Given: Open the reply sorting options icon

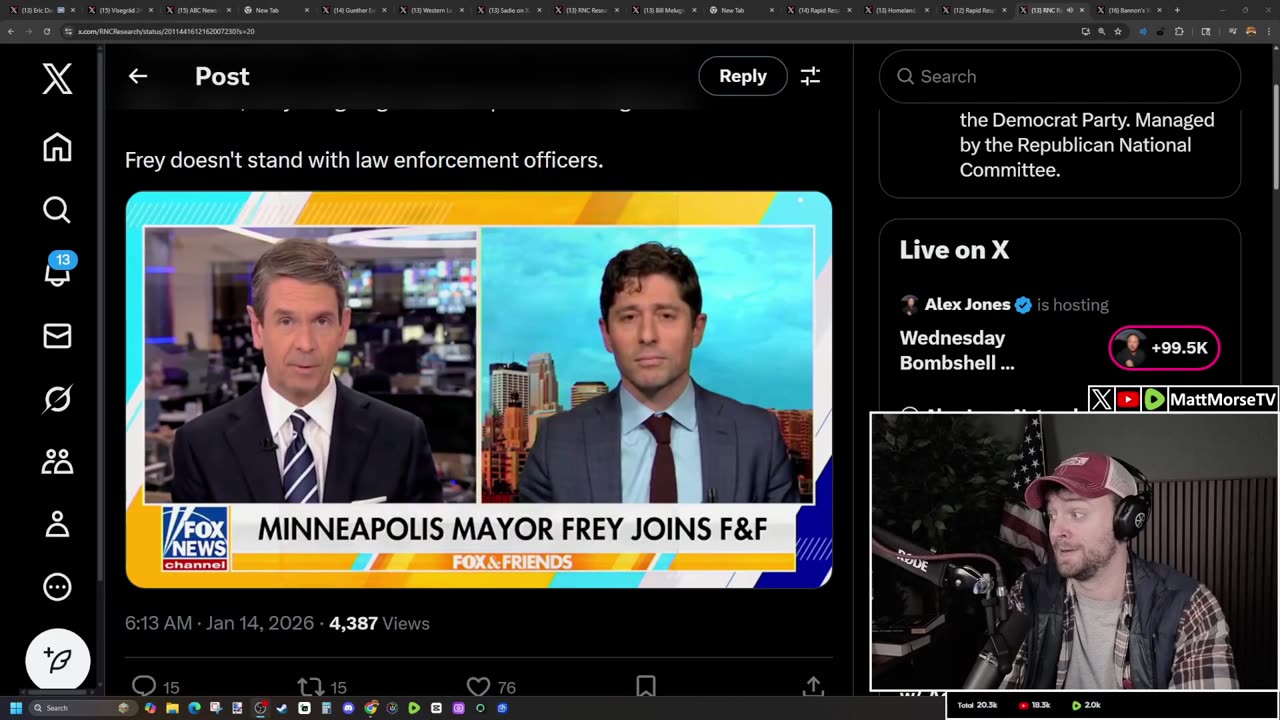Looking at the screenshot, I should click(810, 76).
